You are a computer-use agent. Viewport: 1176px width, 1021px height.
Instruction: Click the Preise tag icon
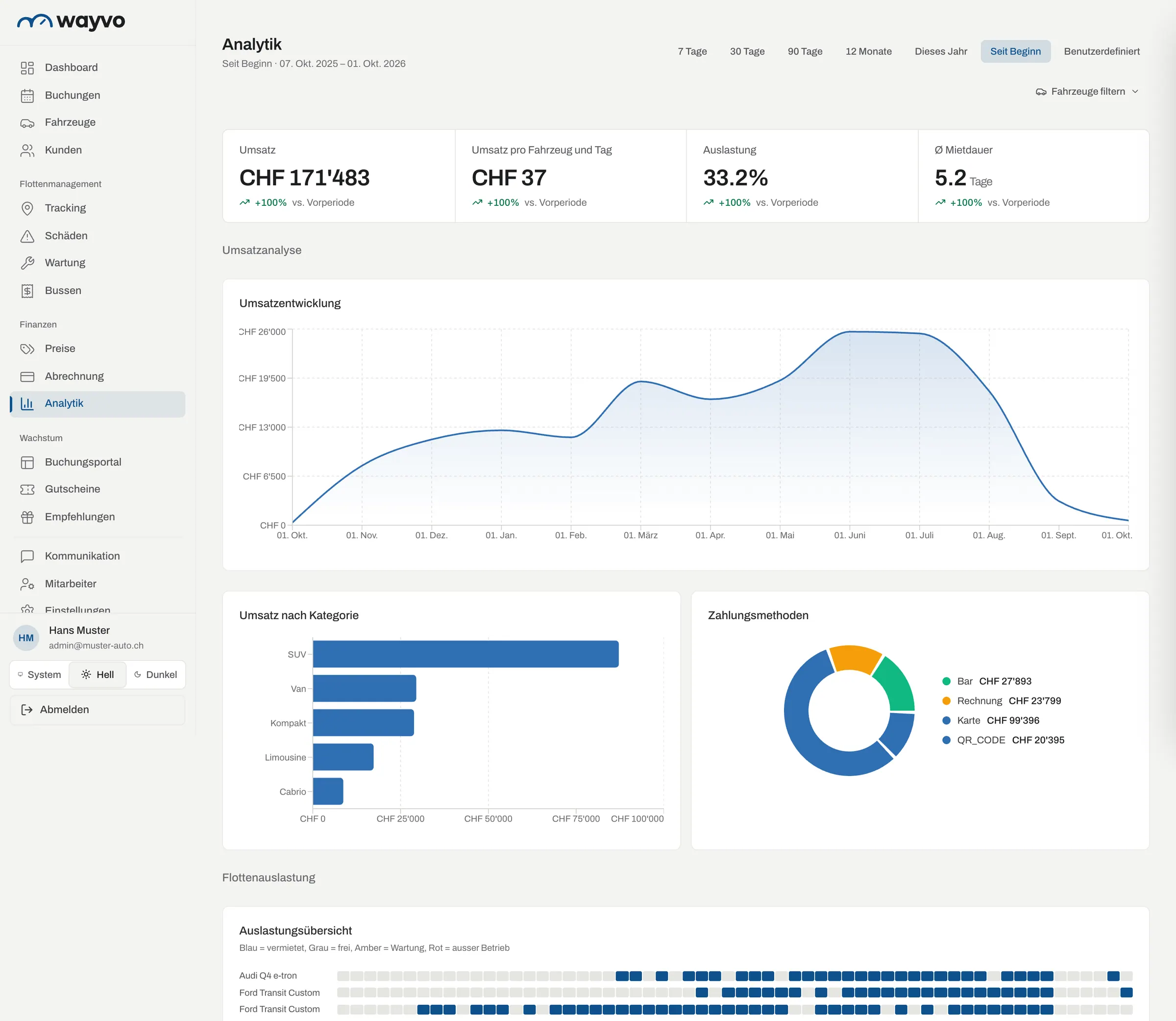point(27,349)
